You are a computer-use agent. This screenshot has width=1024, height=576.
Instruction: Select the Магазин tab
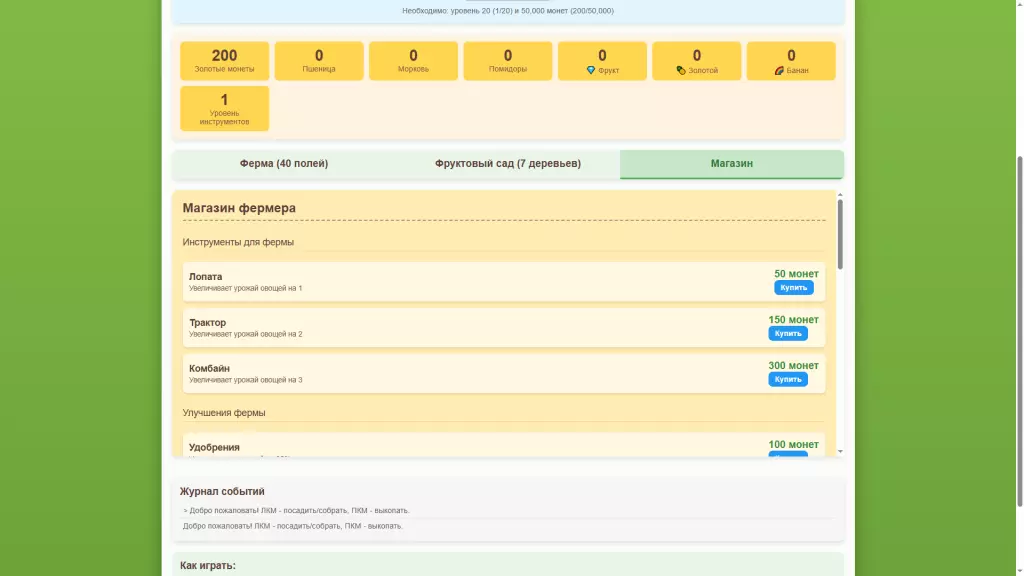731,164
